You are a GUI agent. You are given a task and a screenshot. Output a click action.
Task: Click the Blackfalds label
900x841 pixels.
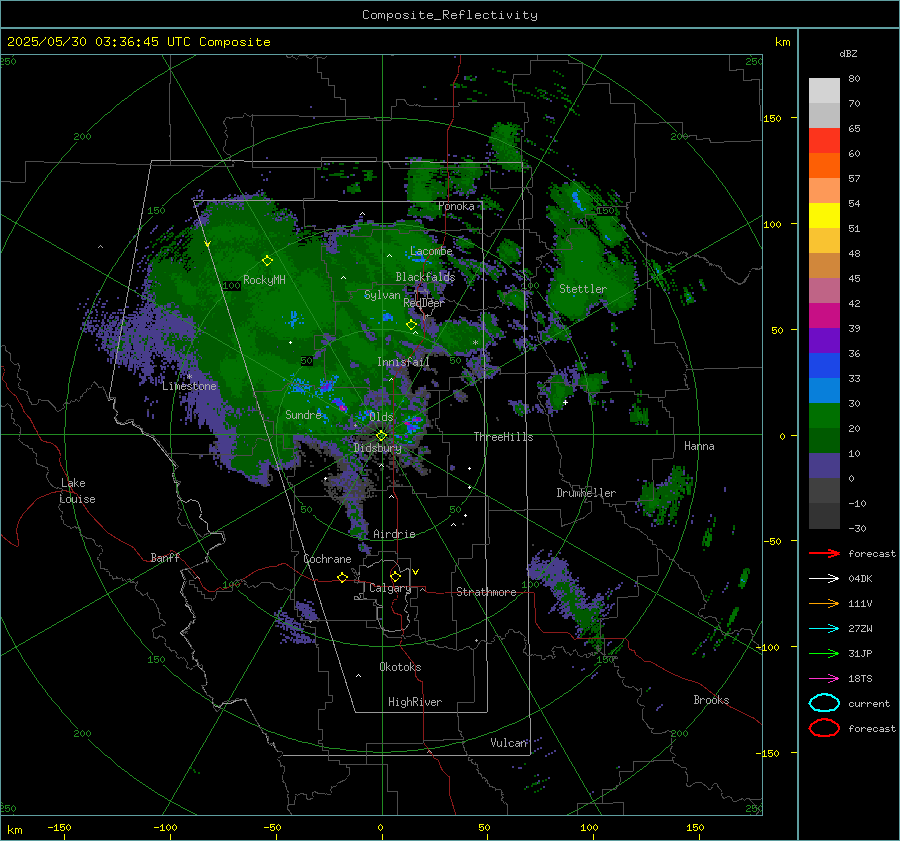(x=425, y=277)
